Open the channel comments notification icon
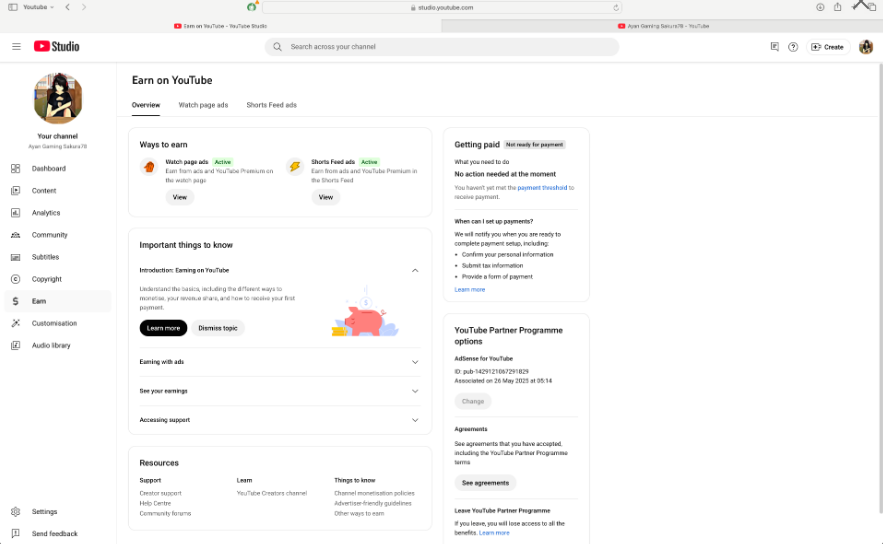 (774, 47)
